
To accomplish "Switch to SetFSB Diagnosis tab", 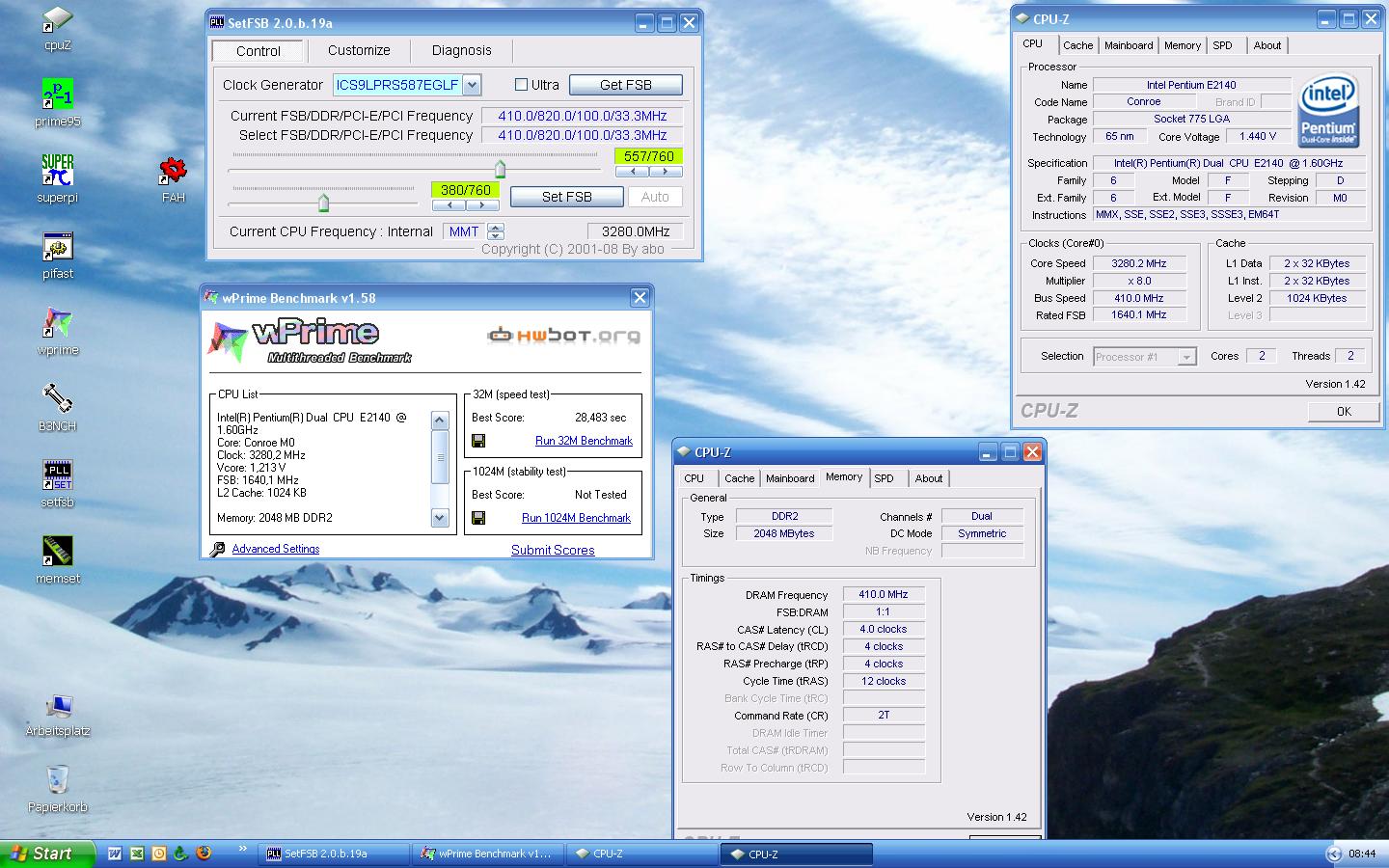I will click(x=461, y=50).
